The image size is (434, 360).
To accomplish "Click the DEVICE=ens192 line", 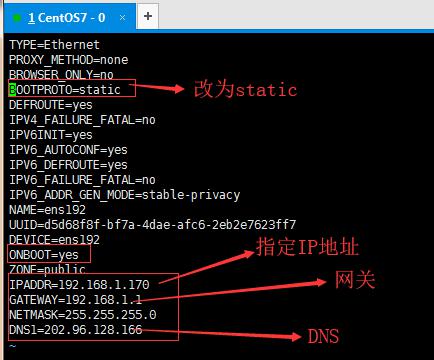I will point(54,240).
